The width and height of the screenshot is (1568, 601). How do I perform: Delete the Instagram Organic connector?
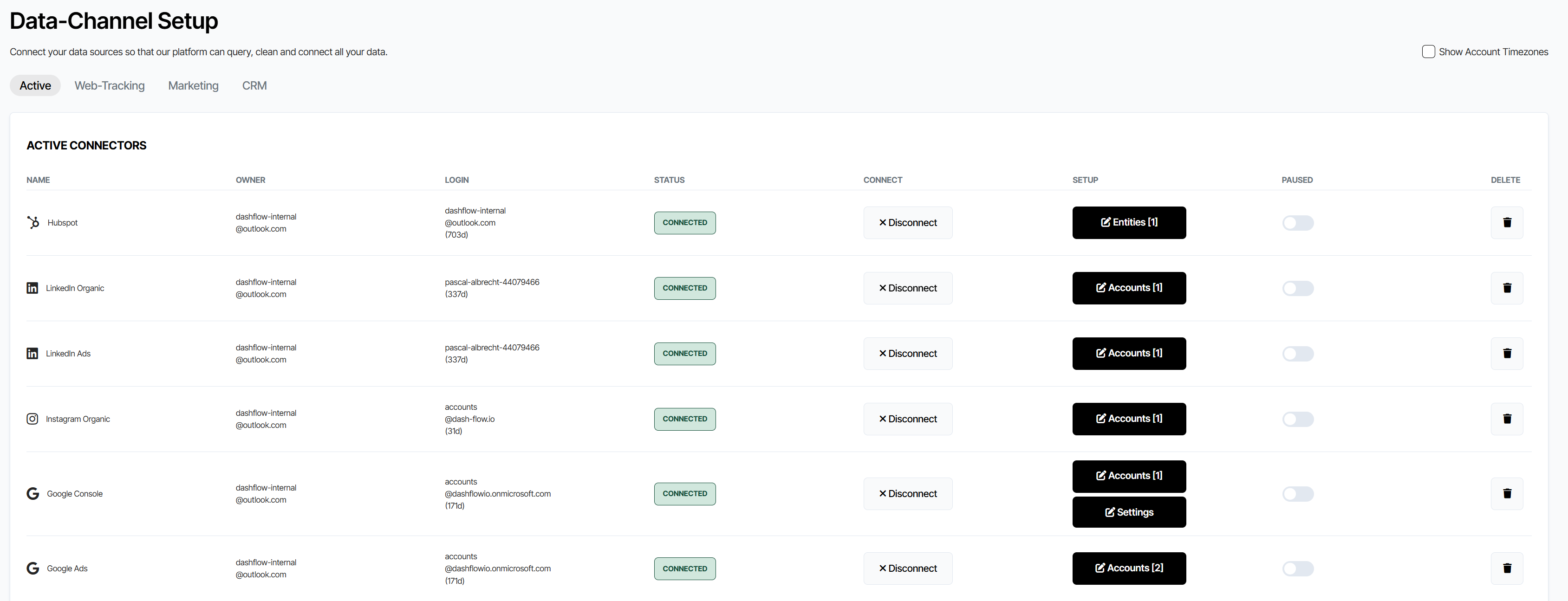1507,419
